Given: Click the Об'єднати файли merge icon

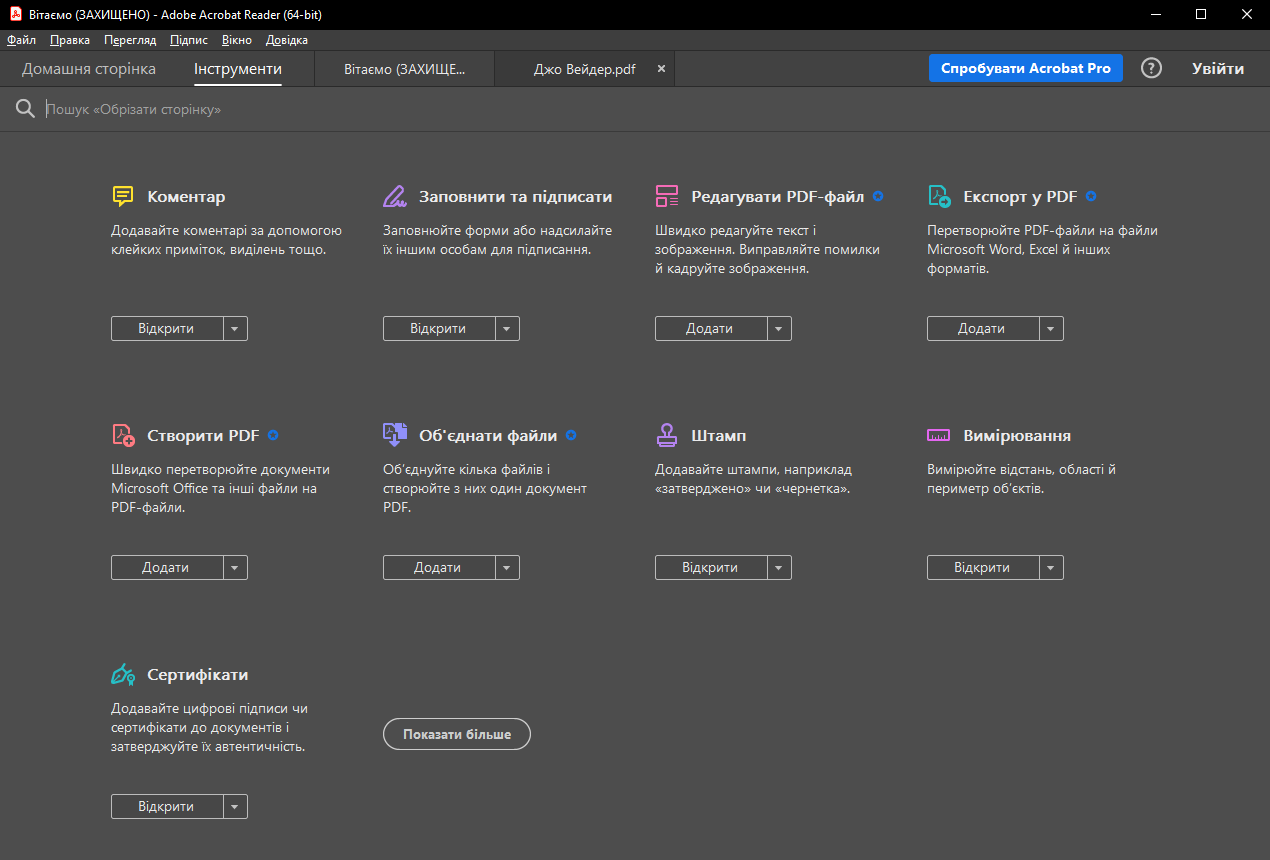Looking at the screenshot, I should pyautogui.click(x=394, y=435).
